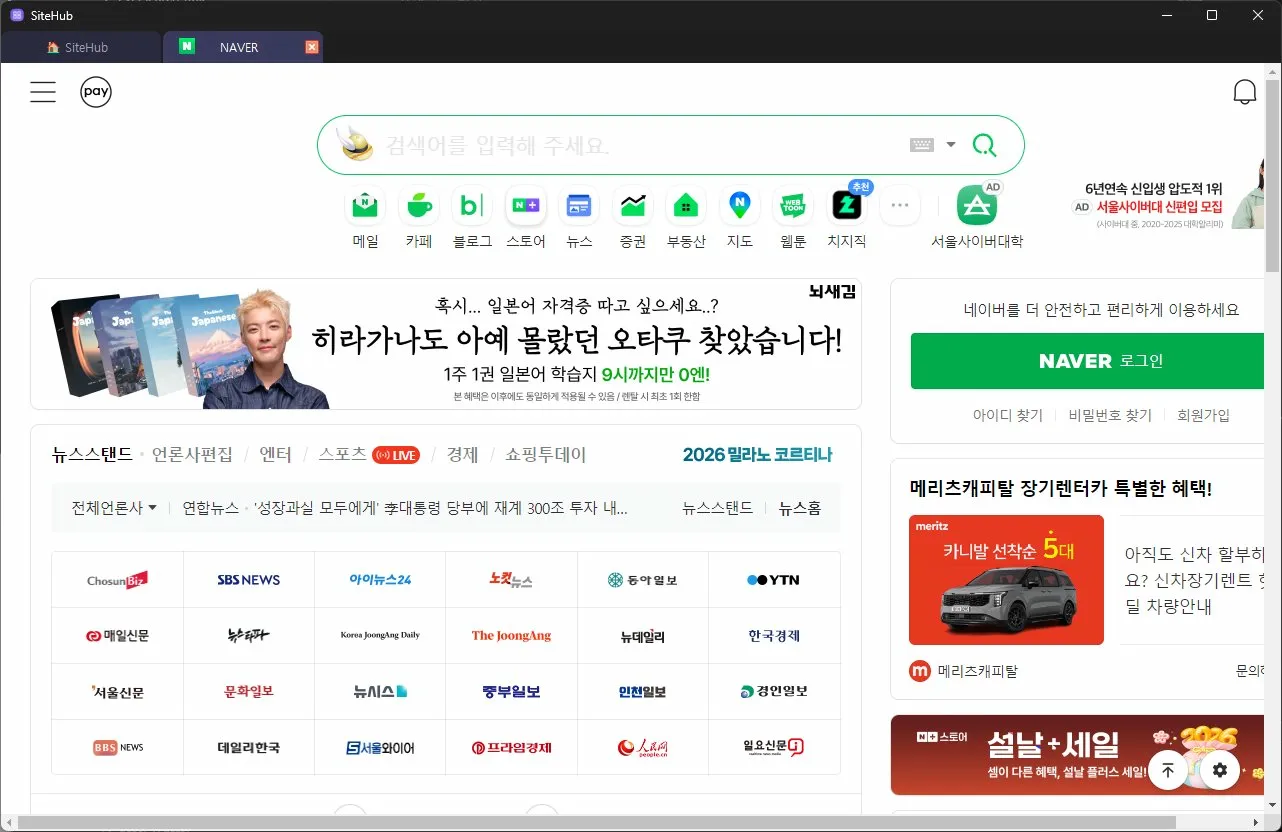Click the Naver Pay icon

pyautogui.click(x=95, y=91)
